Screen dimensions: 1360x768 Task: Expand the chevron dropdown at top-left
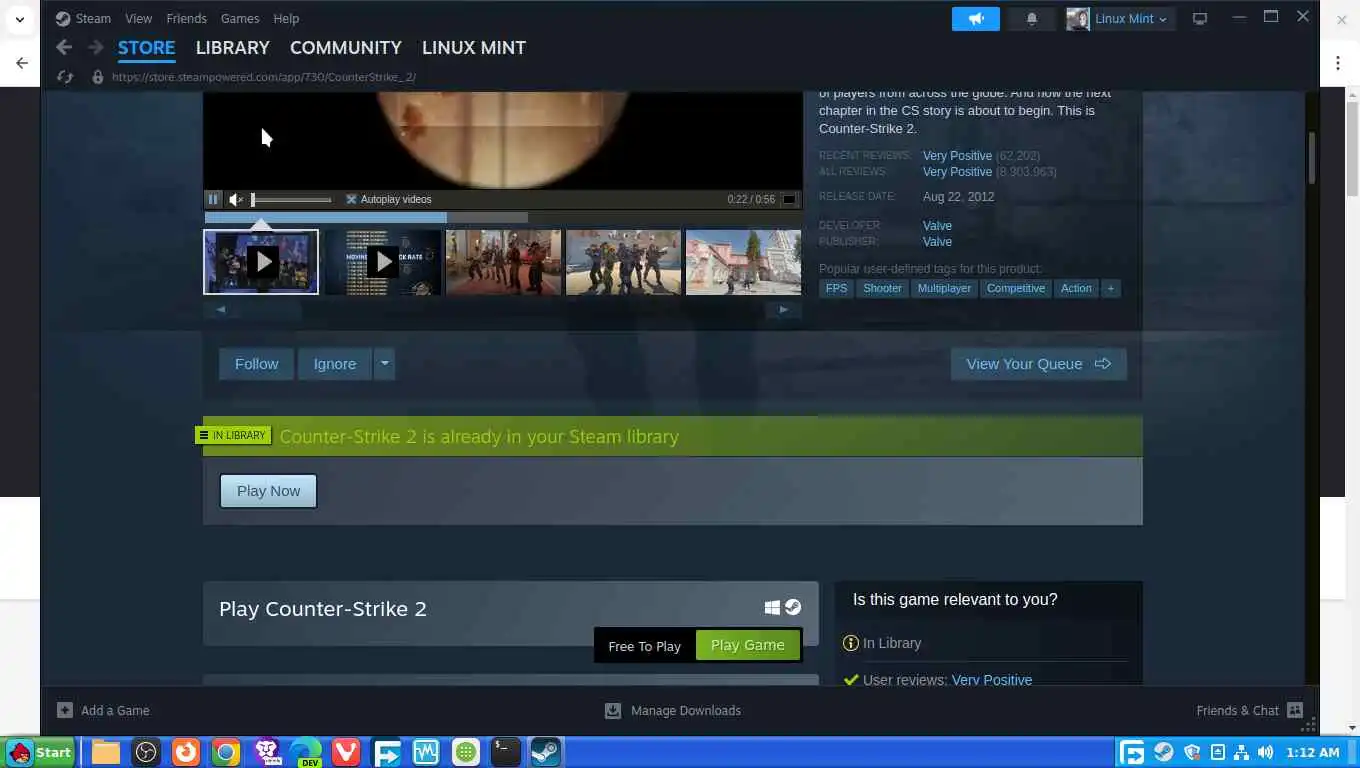tap(19, 19)
